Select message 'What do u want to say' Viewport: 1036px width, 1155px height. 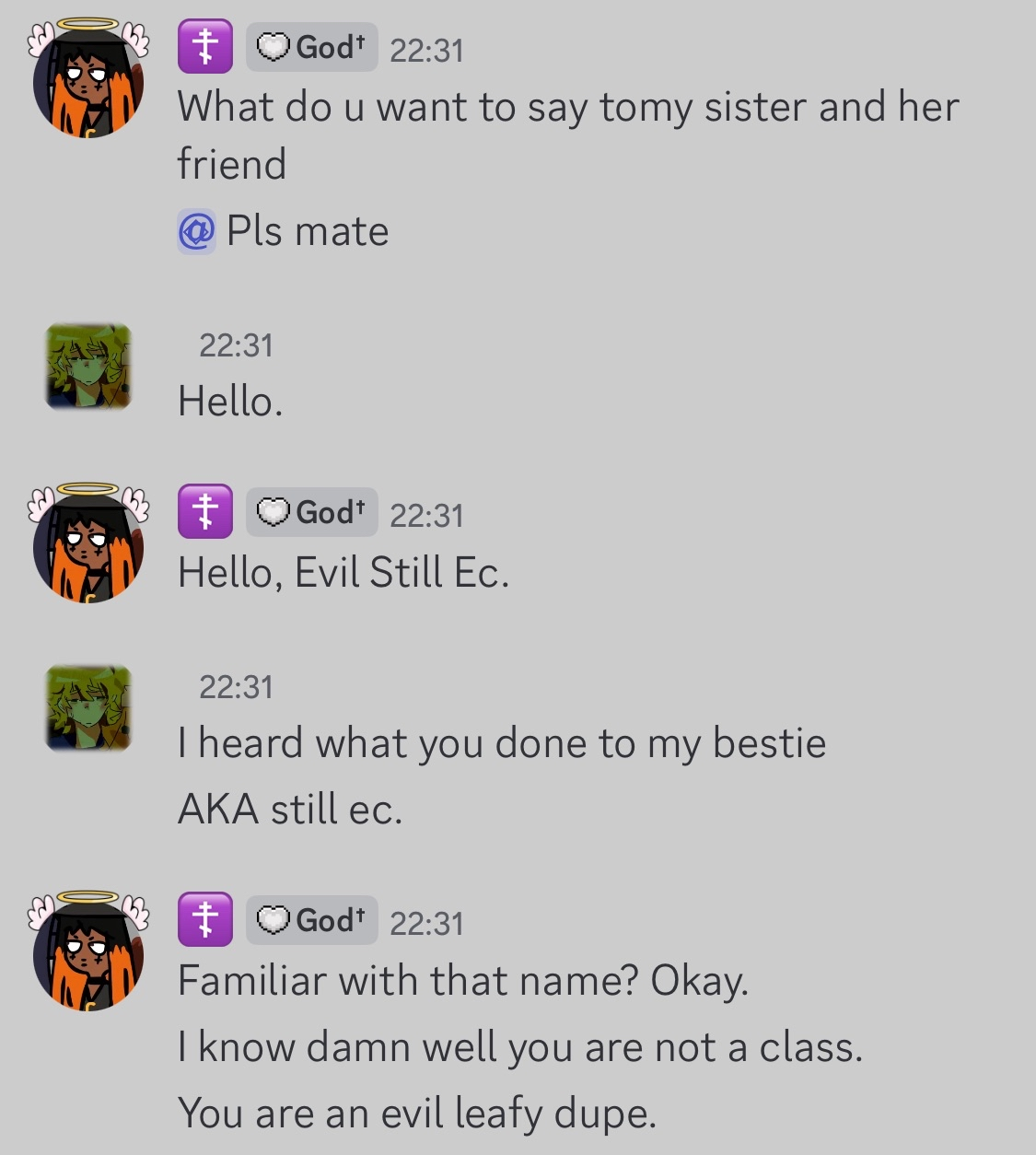[568, 135]
